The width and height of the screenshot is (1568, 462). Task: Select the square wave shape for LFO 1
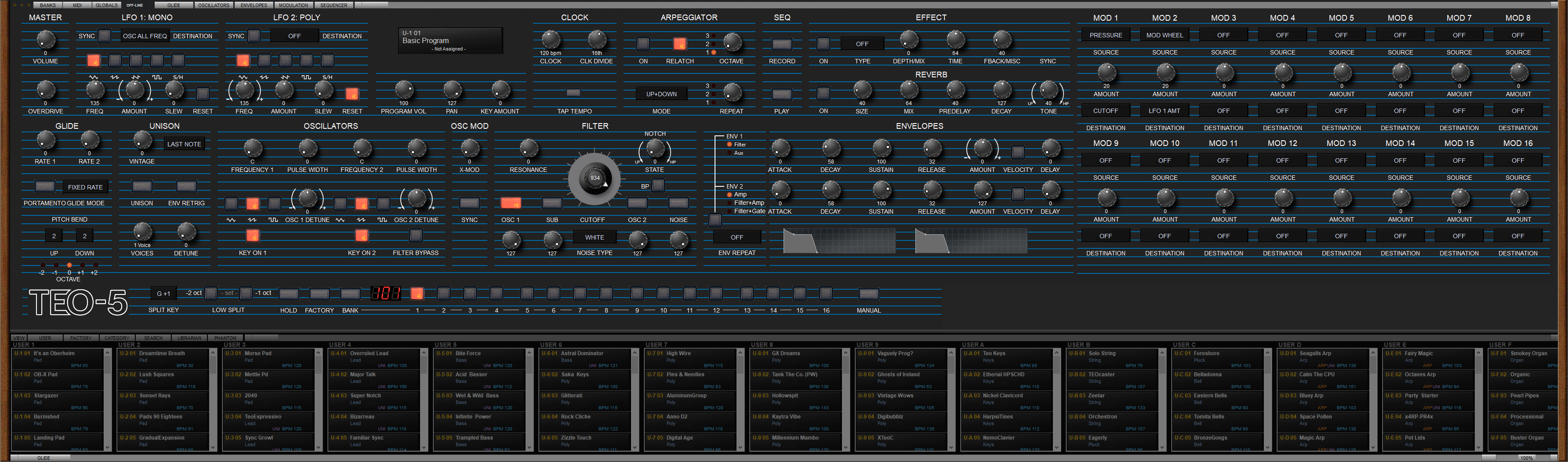(157, 60)
